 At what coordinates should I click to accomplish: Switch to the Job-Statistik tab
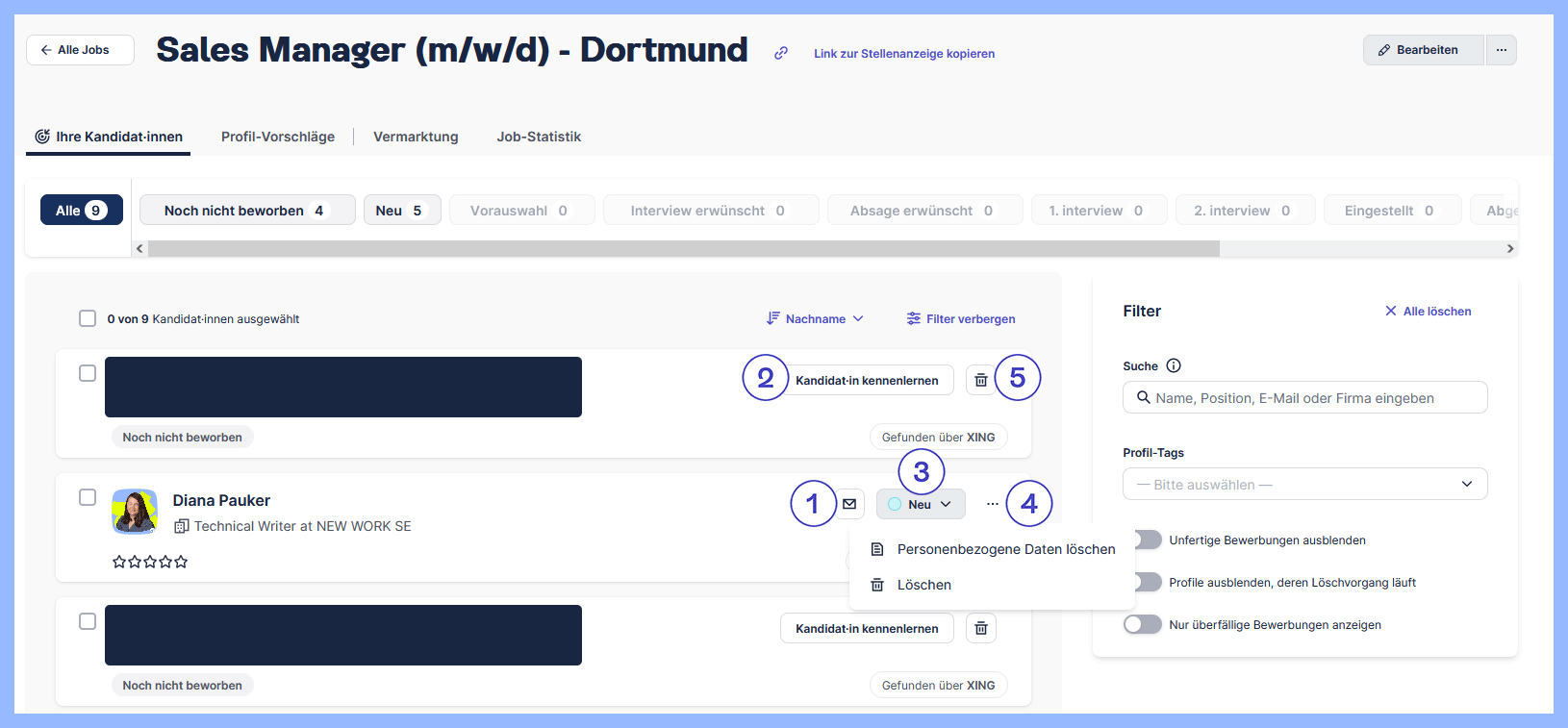(539, 137)
